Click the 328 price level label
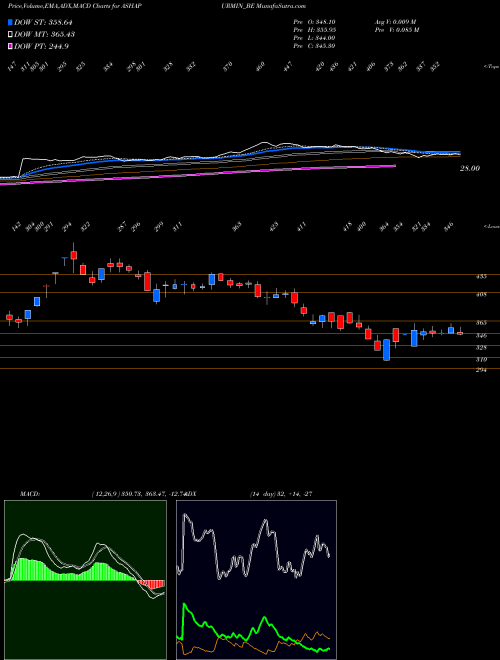 481,348
